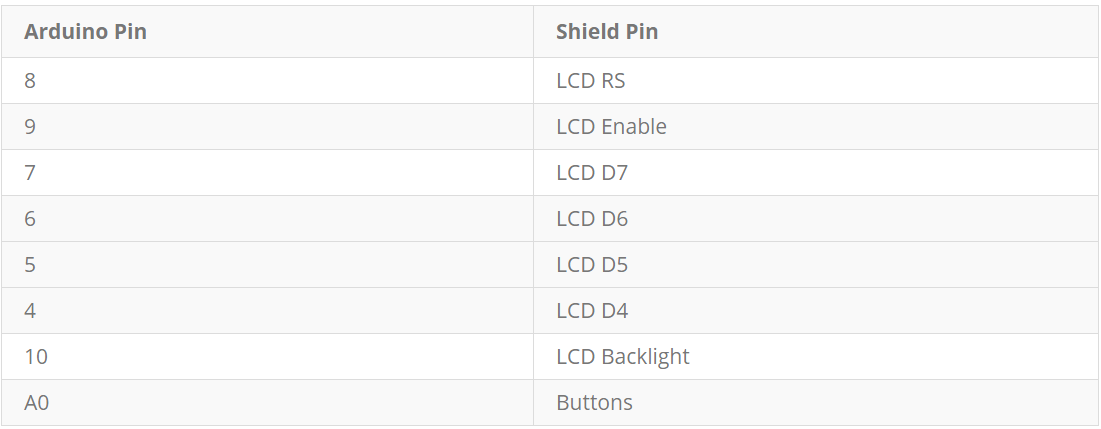Click the Arduino pin 9 cell
The width and height of the screenshot is (1101, 429).
[30, 127]
